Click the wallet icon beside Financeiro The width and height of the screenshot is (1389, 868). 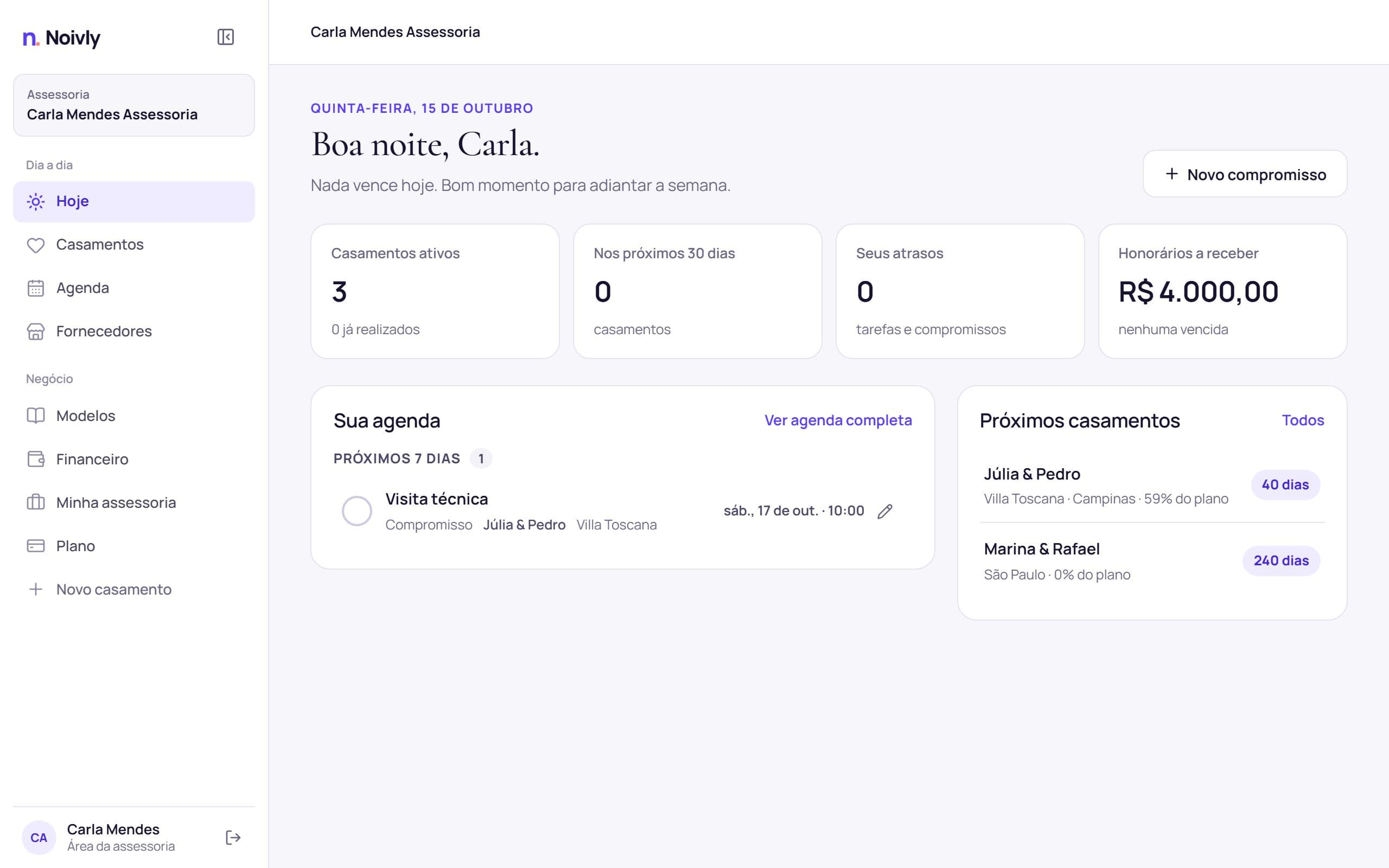pos(36,459)
